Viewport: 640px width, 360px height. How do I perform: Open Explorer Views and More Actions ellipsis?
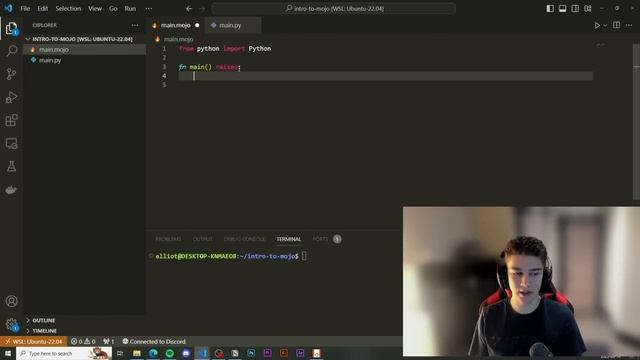point(135,25)
